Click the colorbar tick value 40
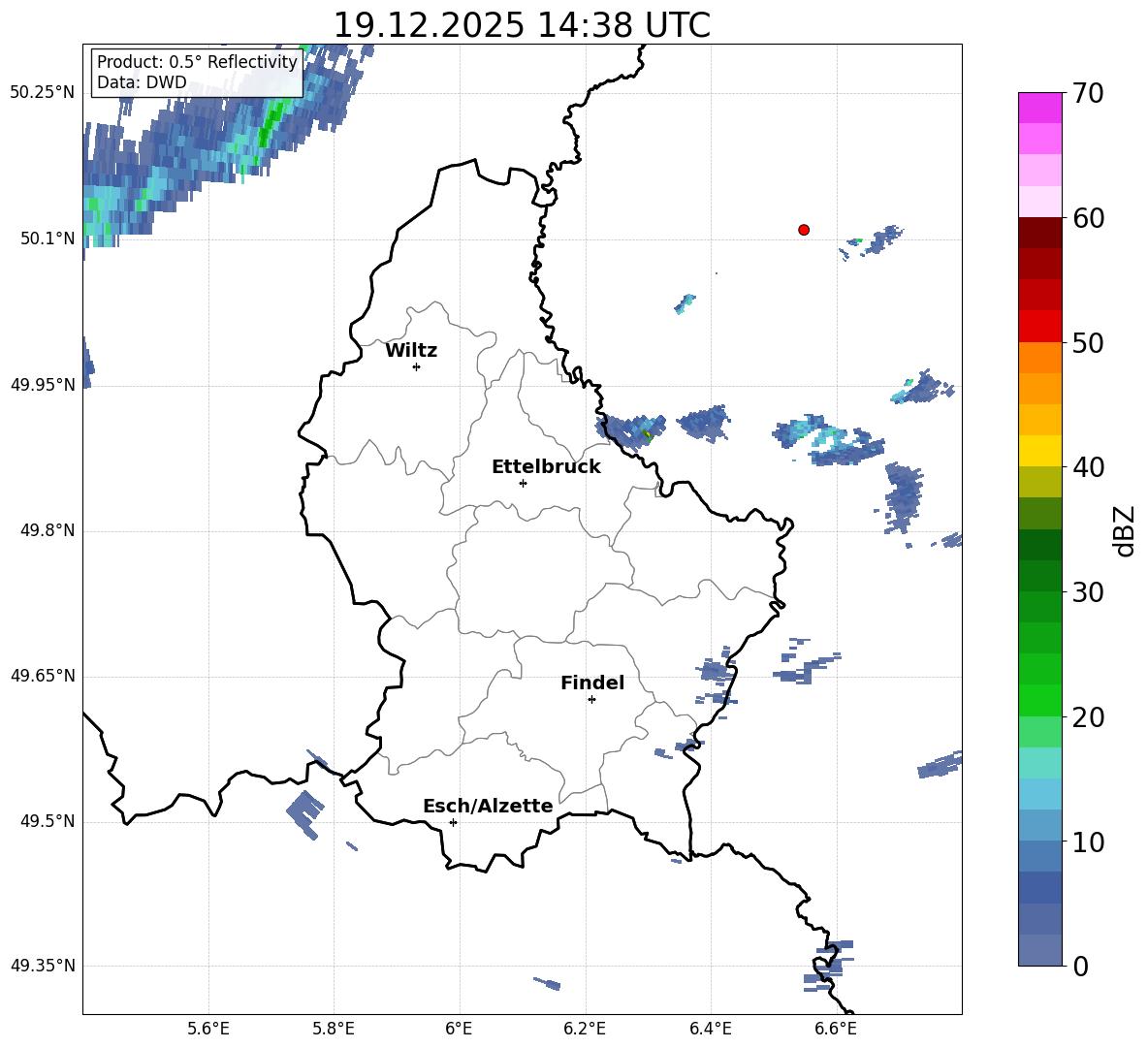The width and height of the screenshot is (1148, 1048). pos(1088,467)
